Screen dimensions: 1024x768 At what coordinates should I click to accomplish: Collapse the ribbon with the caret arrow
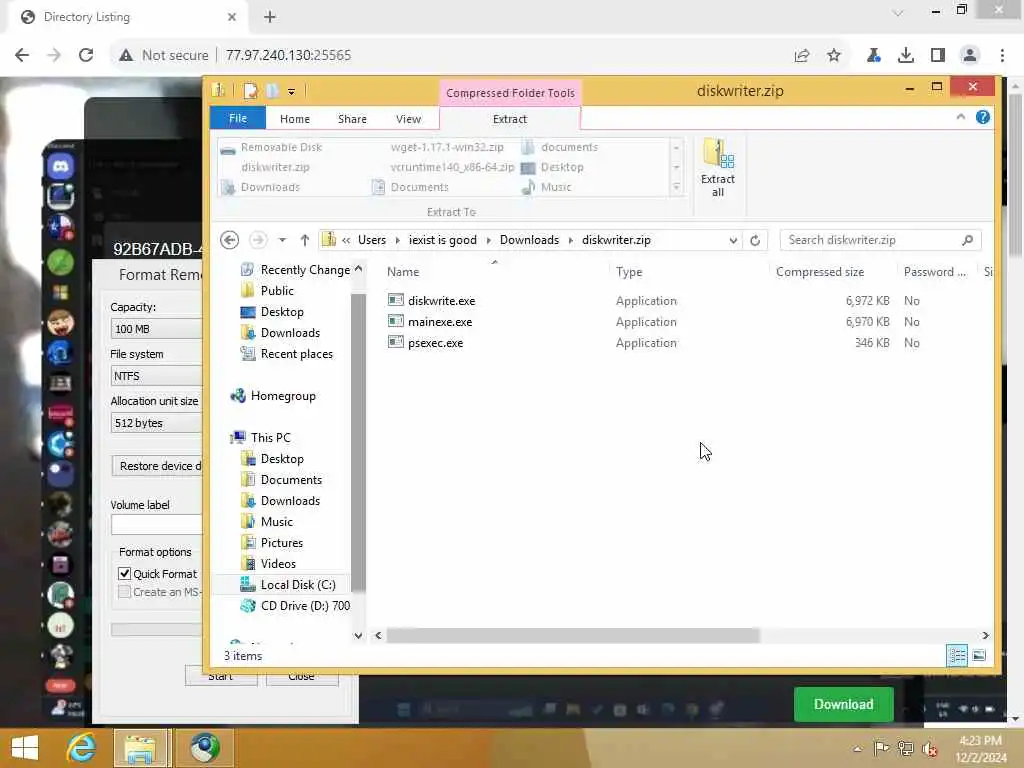click(961, 117)
